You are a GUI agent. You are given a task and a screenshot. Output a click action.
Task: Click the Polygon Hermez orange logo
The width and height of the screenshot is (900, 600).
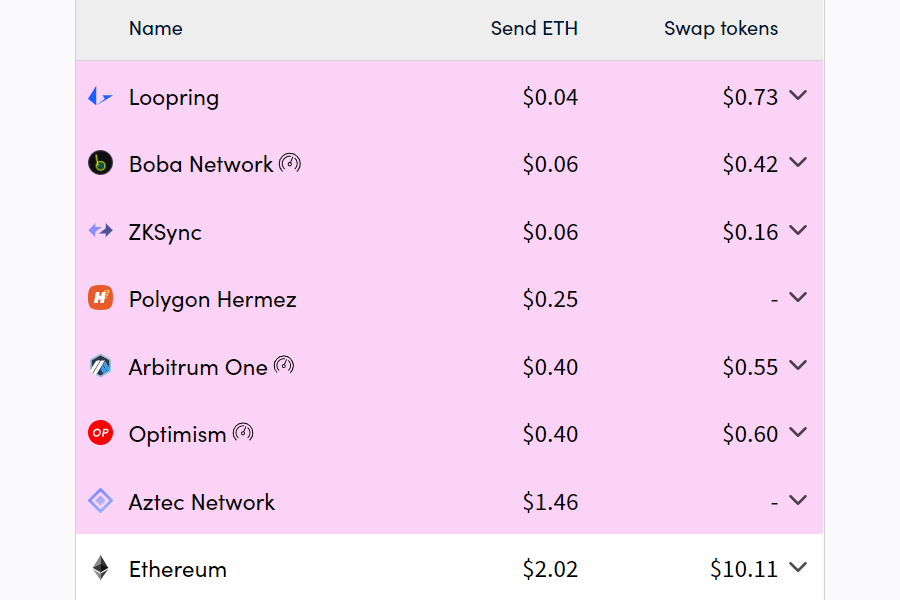(100, 298)
